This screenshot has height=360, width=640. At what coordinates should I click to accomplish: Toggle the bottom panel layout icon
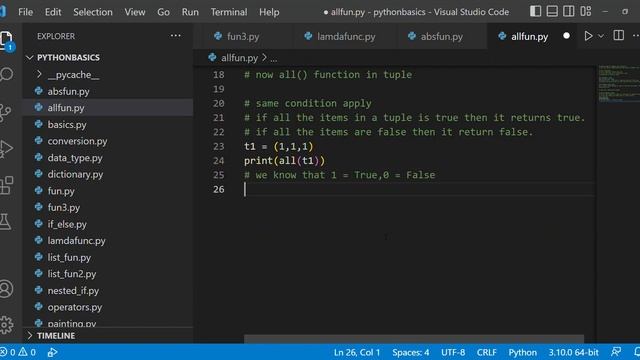coord(552,11)
